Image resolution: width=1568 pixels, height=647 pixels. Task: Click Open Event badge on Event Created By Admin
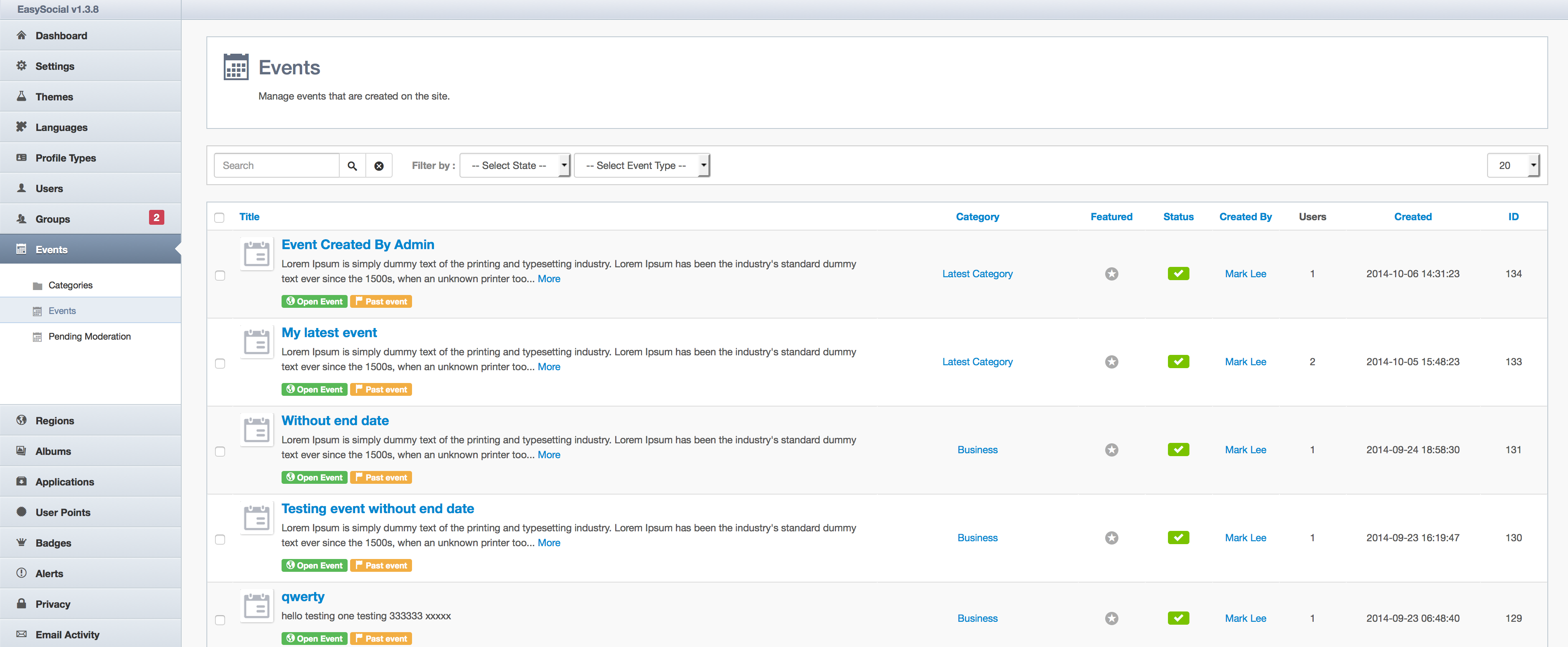[x=314, y=302]
